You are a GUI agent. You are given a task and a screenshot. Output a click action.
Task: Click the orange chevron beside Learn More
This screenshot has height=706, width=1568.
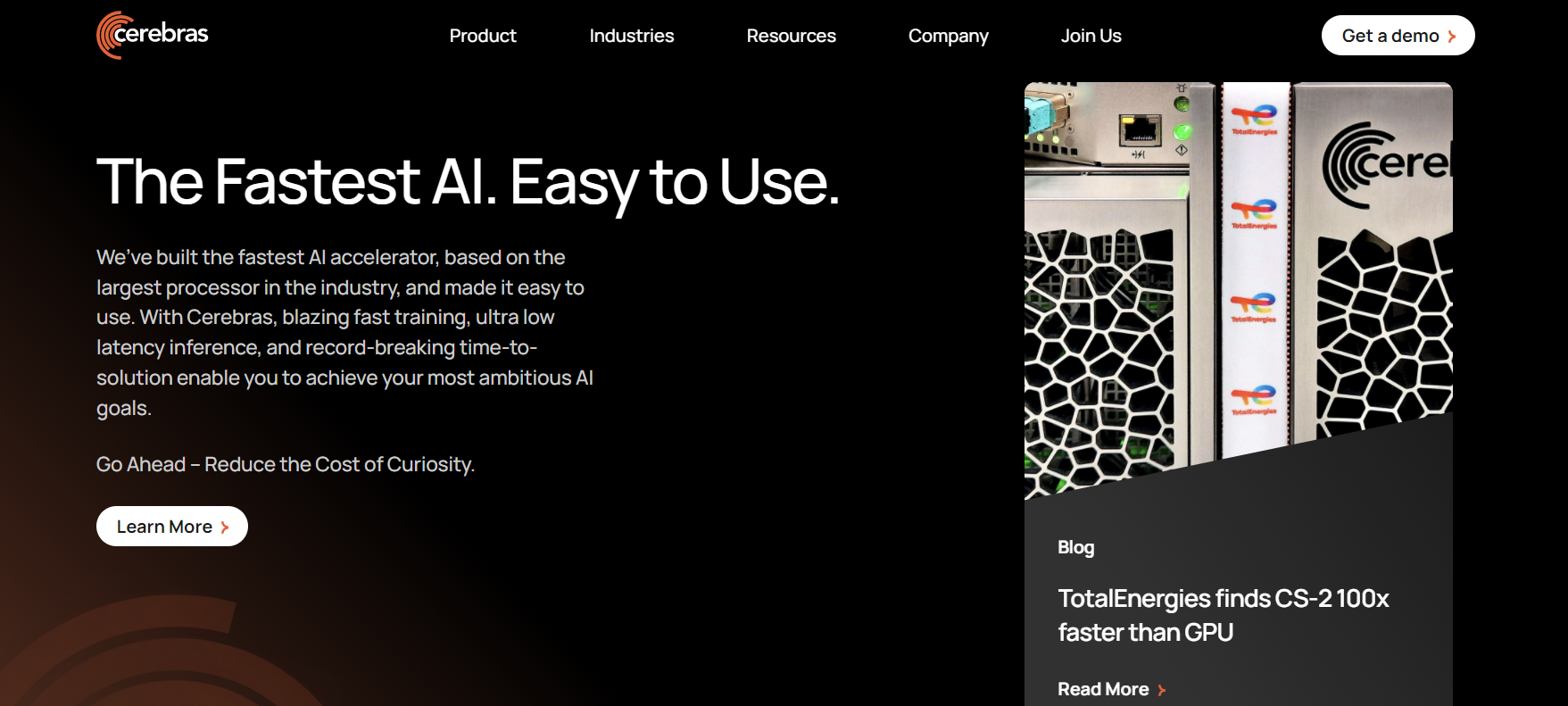point(225,527)
